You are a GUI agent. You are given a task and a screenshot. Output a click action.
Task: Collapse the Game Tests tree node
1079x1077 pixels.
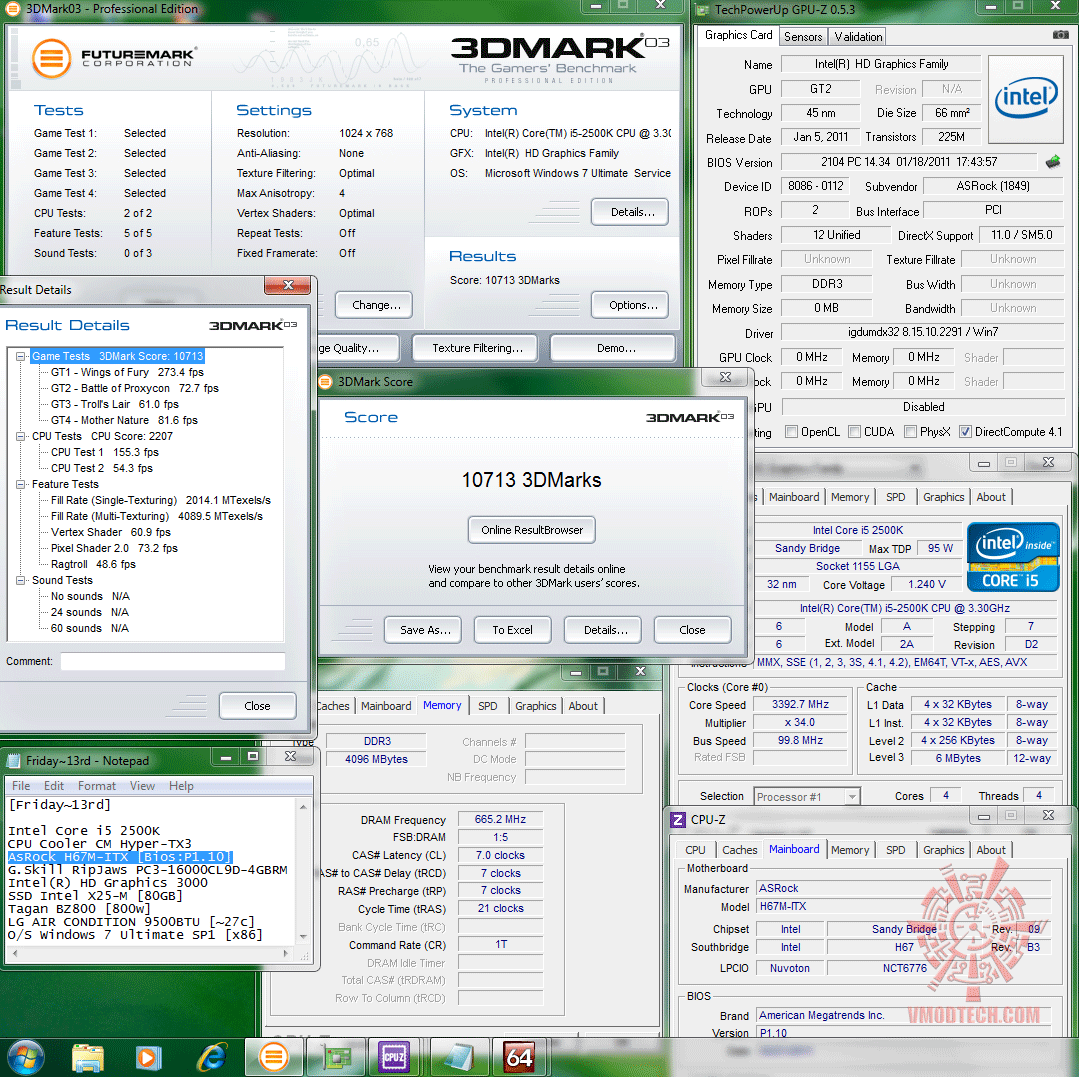tap(21, 356)
